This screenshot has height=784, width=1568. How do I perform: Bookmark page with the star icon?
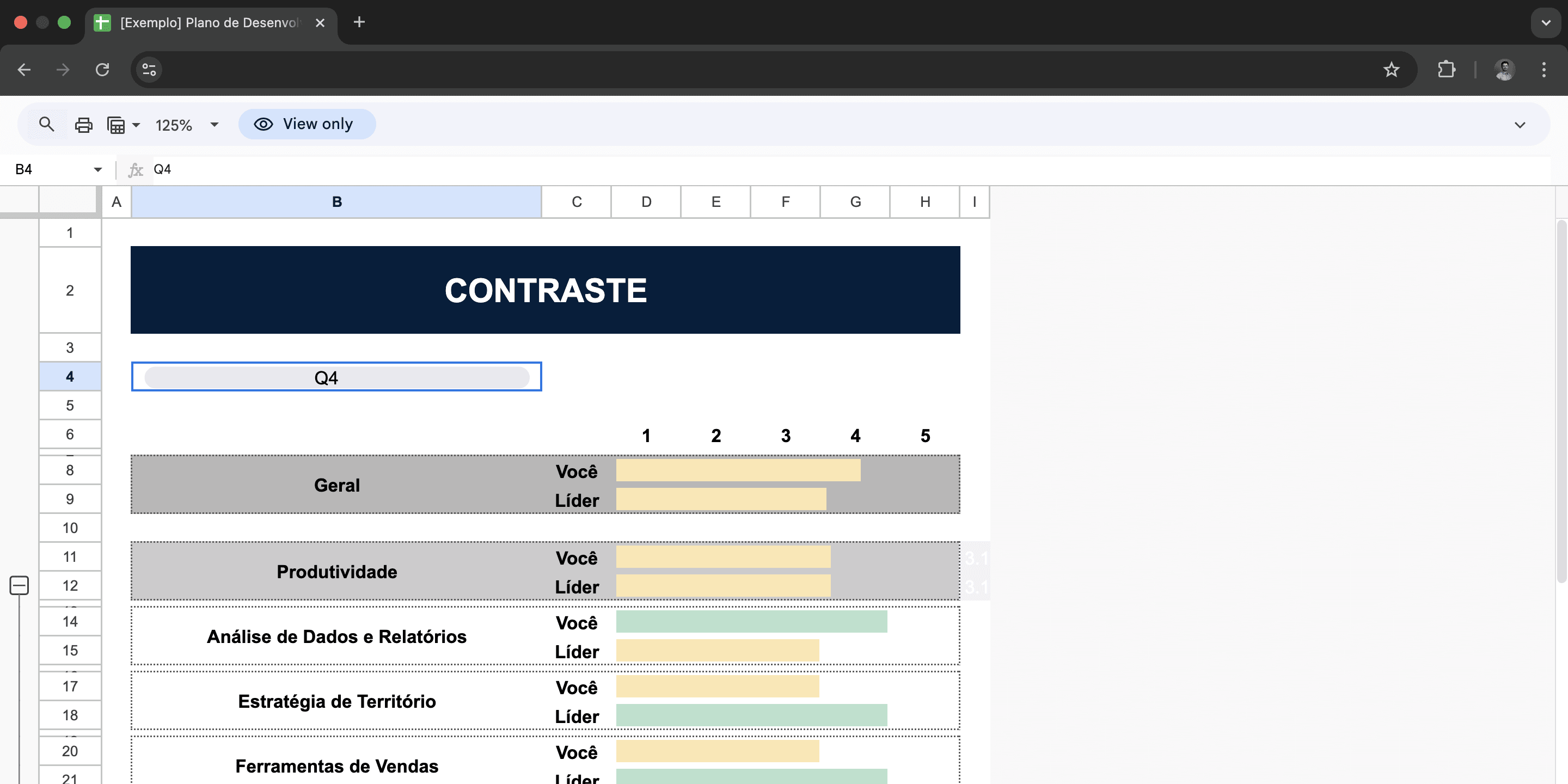[x=1391, y=69]
